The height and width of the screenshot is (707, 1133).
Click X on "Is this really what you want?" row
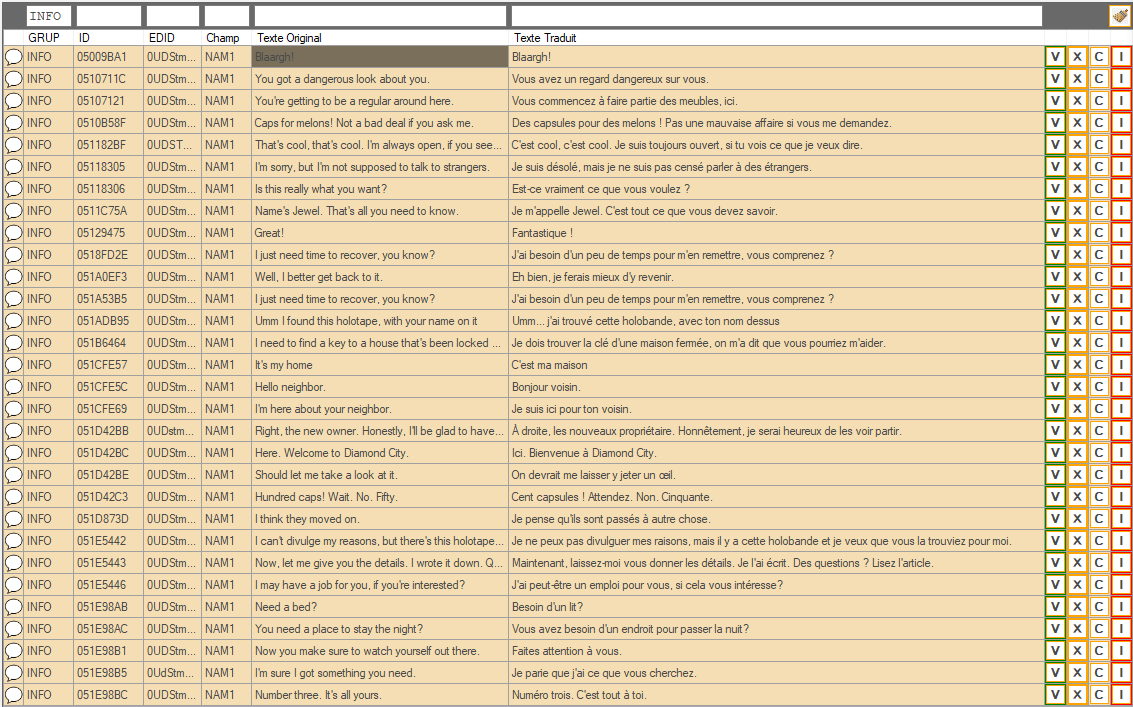click(1077, 189)
